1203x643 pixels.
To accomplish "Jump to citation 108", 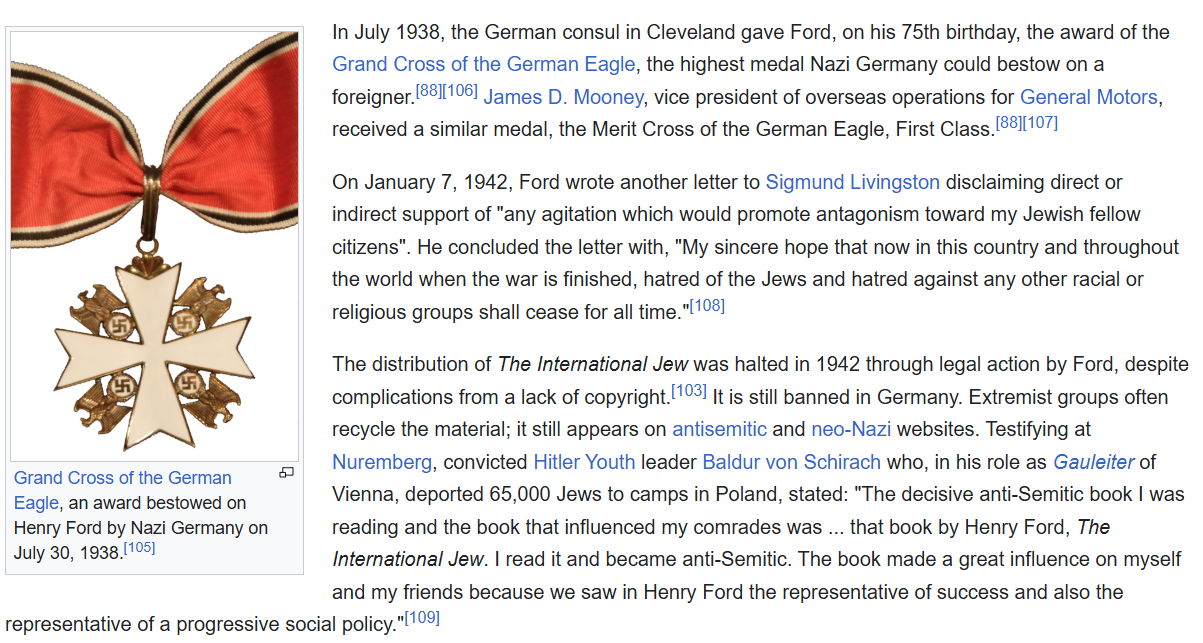I will point(707,305).
